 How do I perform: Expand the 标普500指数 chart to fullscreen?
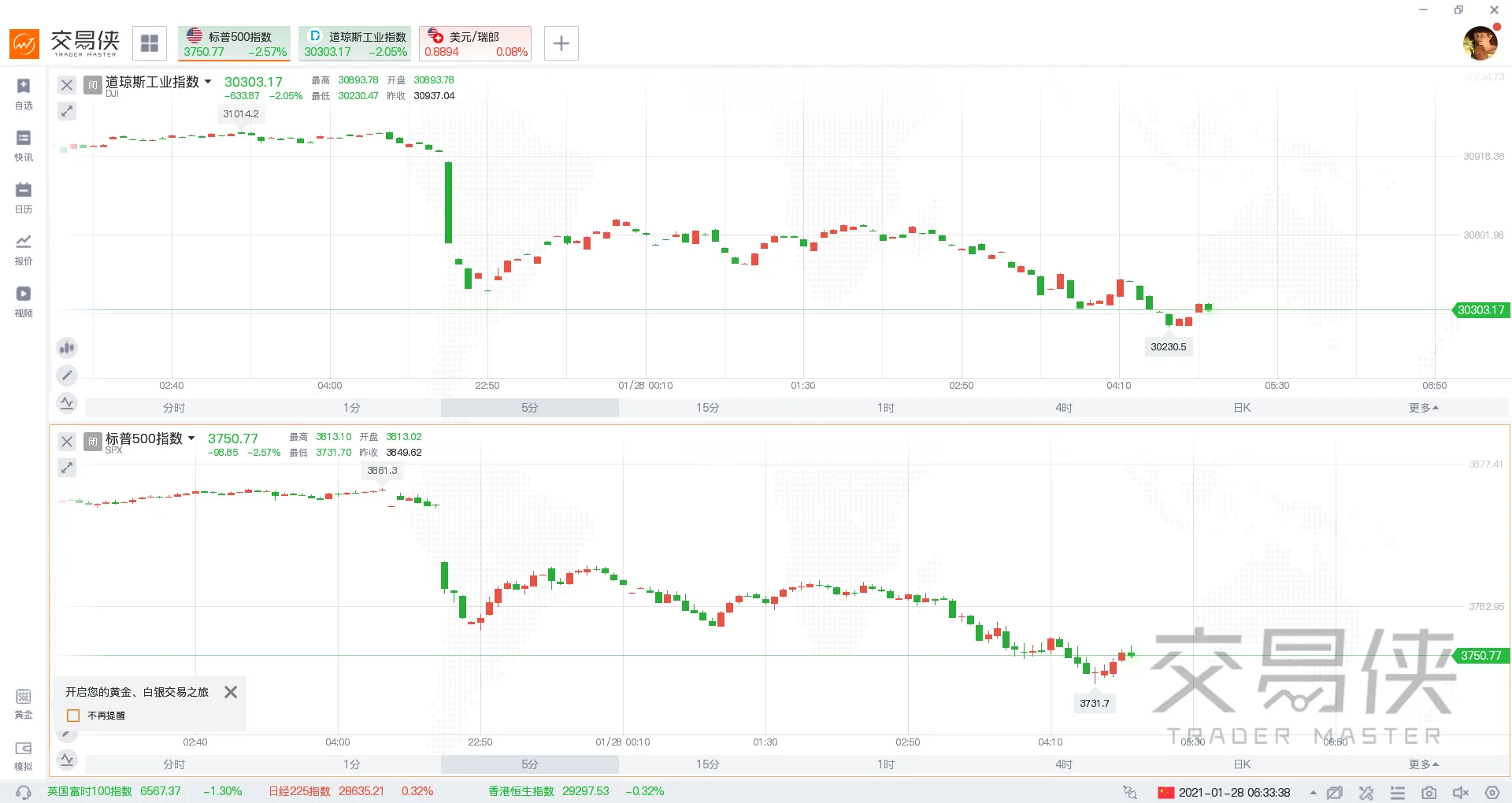coord(67,468)
